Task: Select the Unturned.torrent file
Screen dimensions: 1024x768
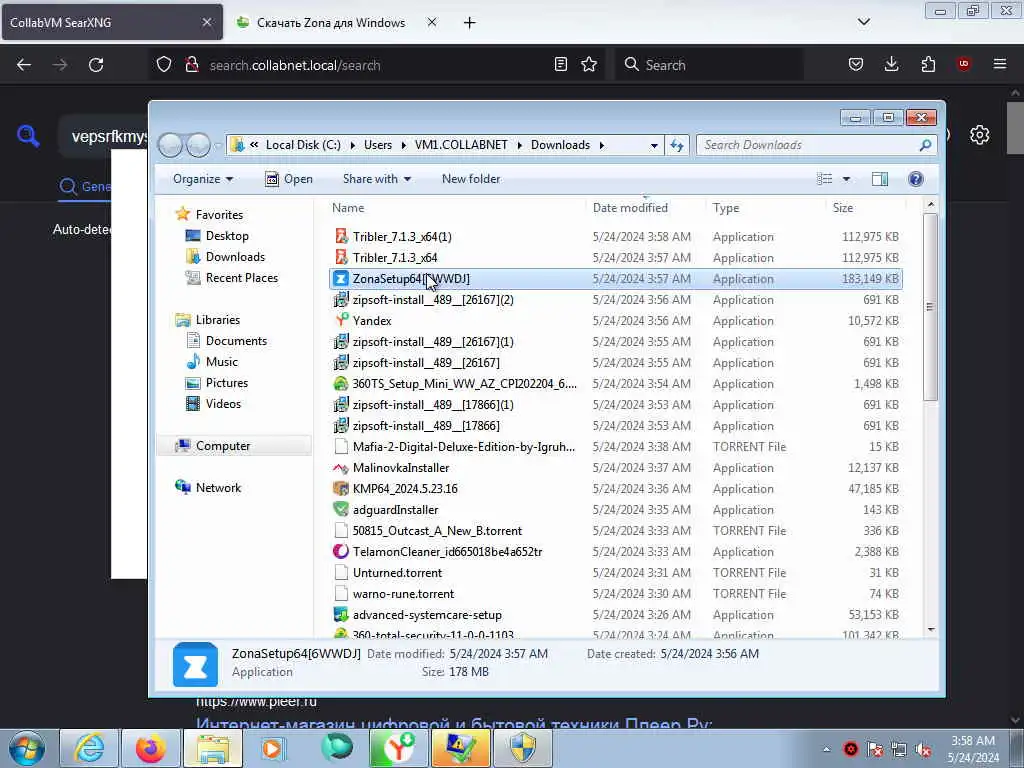Action: tap(616, 573)
